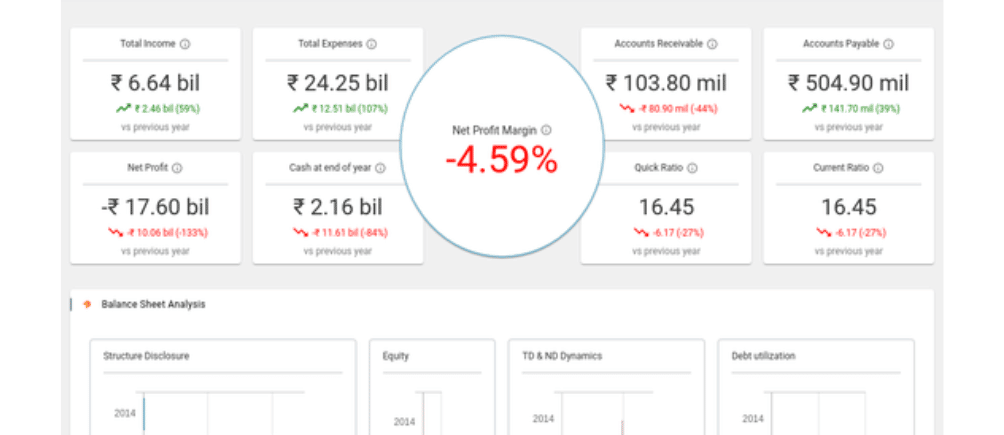Click the ₹ 504.90 mil Accounts Payable value

[x=848, y=83]
